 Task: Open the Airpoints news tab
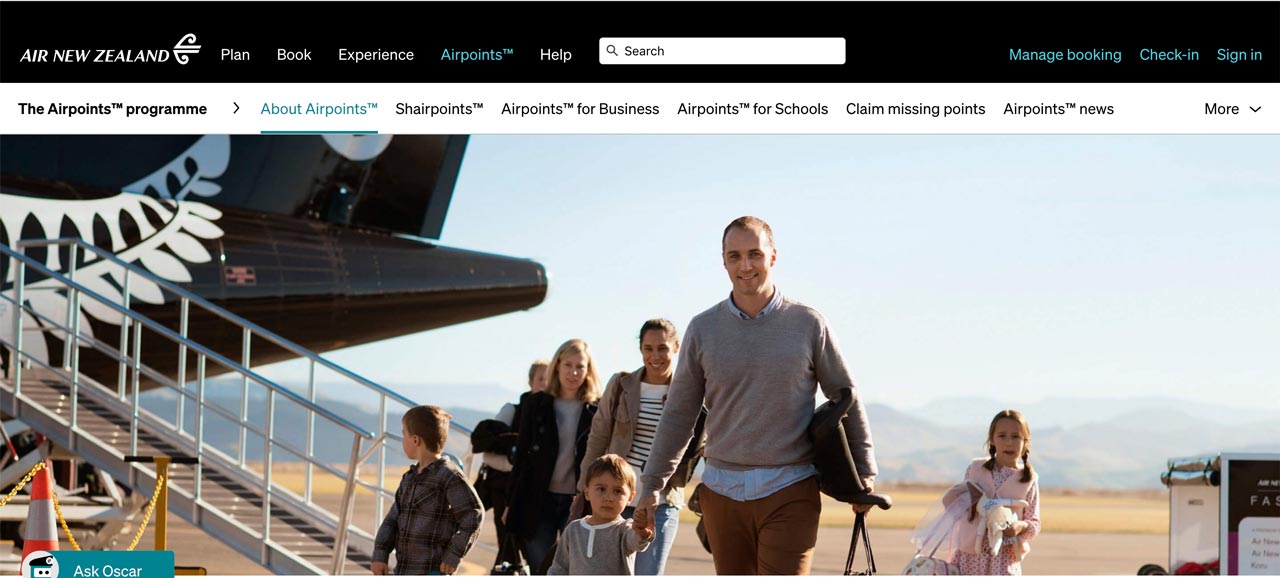pos(1058,109)
